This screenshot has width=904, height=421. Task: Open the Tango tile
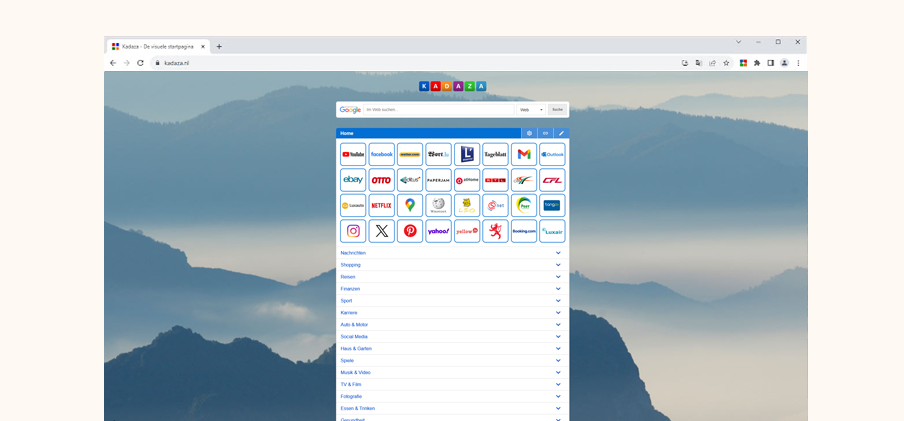tap(552, 205)
